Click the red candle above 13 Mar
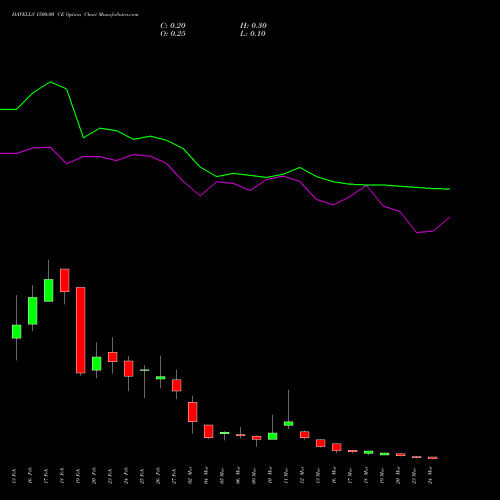The width and height of the screenshot is (500, 500). pyautogui.click(x=321, y=443)
